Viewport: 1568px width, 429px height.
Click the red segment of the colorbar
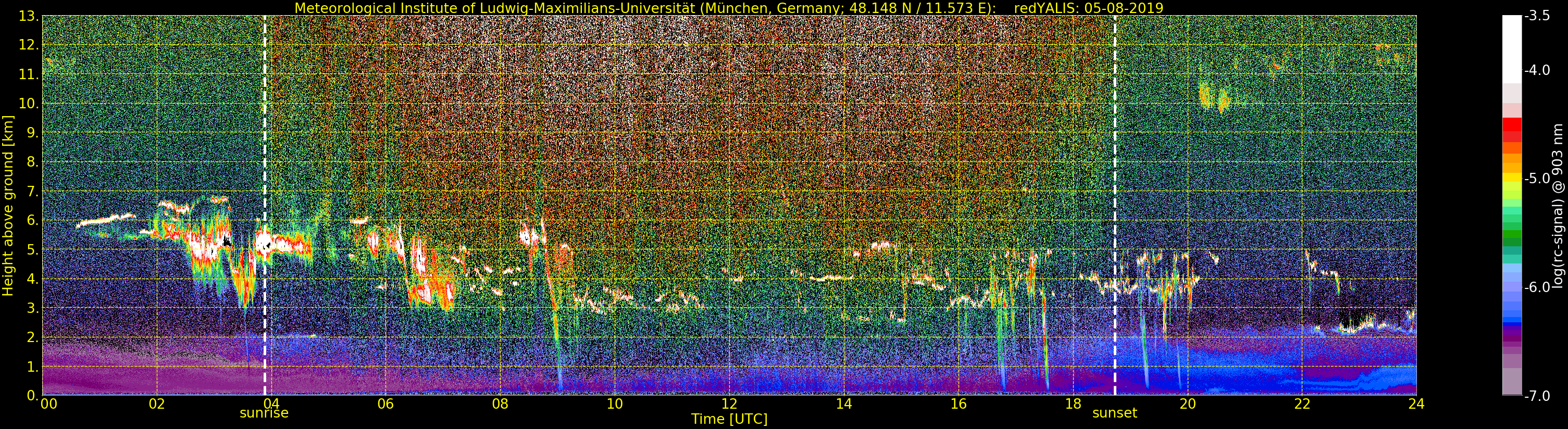coord(1511,124)
